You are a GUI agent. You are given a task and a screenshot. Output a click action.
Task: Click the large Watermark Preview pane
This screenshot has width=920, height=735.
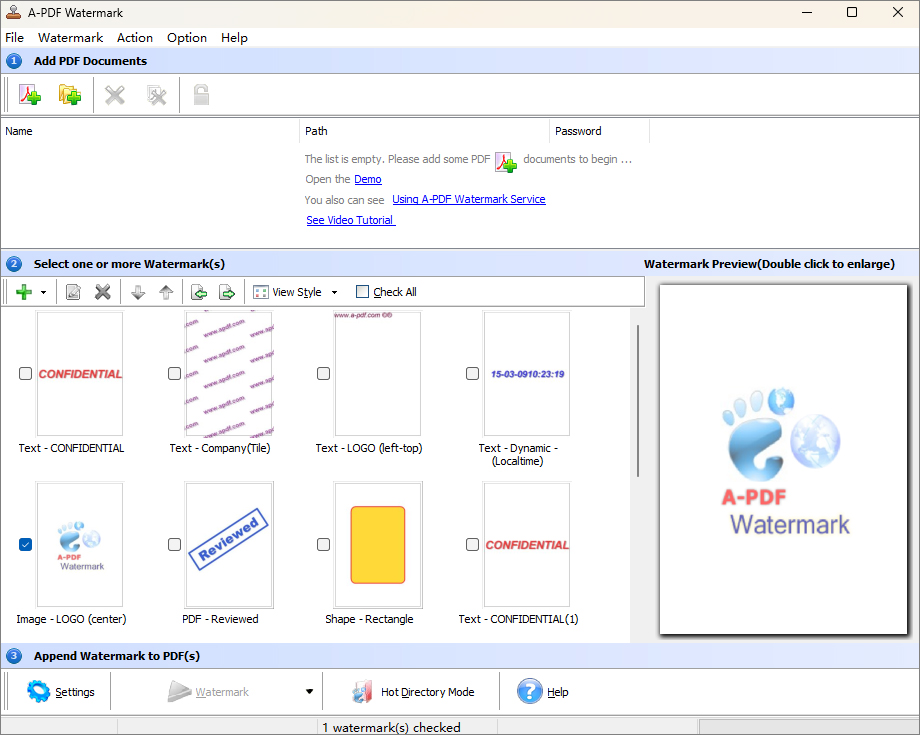783,459
